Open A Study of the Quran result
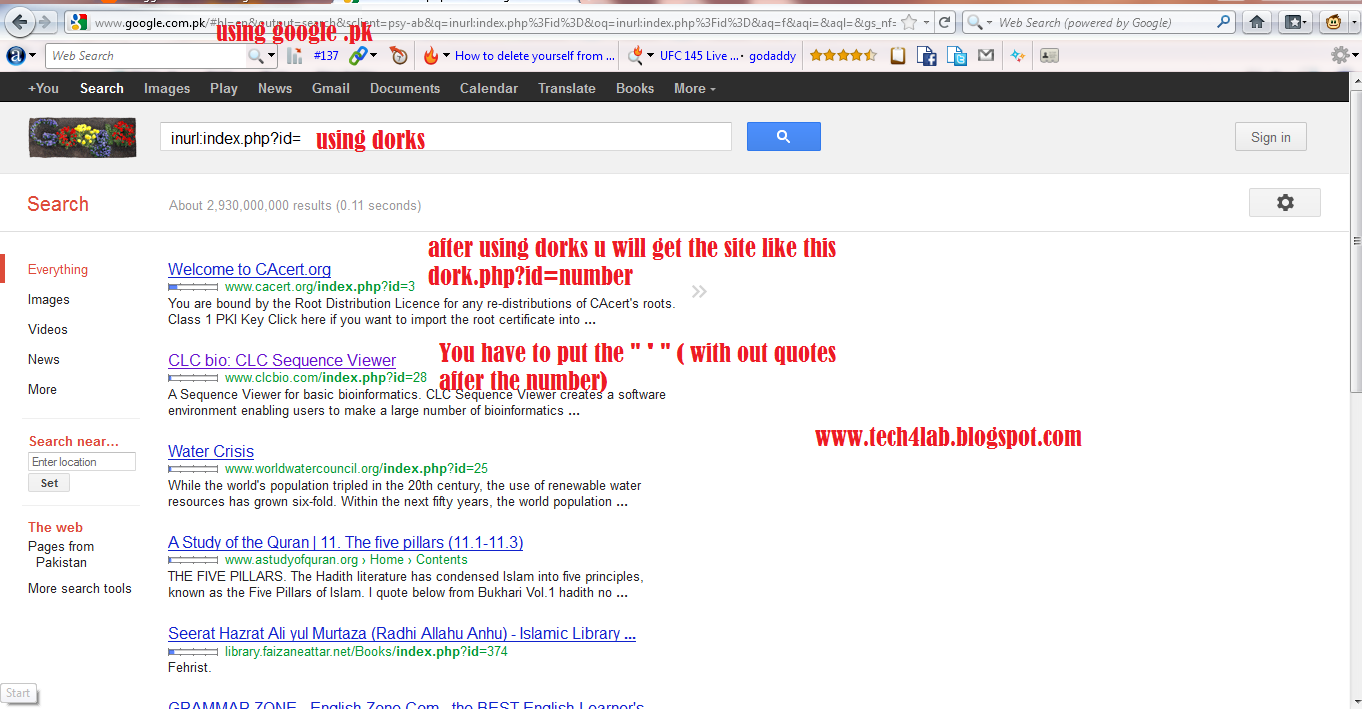The image size is (1362, 709). (345, 542)
